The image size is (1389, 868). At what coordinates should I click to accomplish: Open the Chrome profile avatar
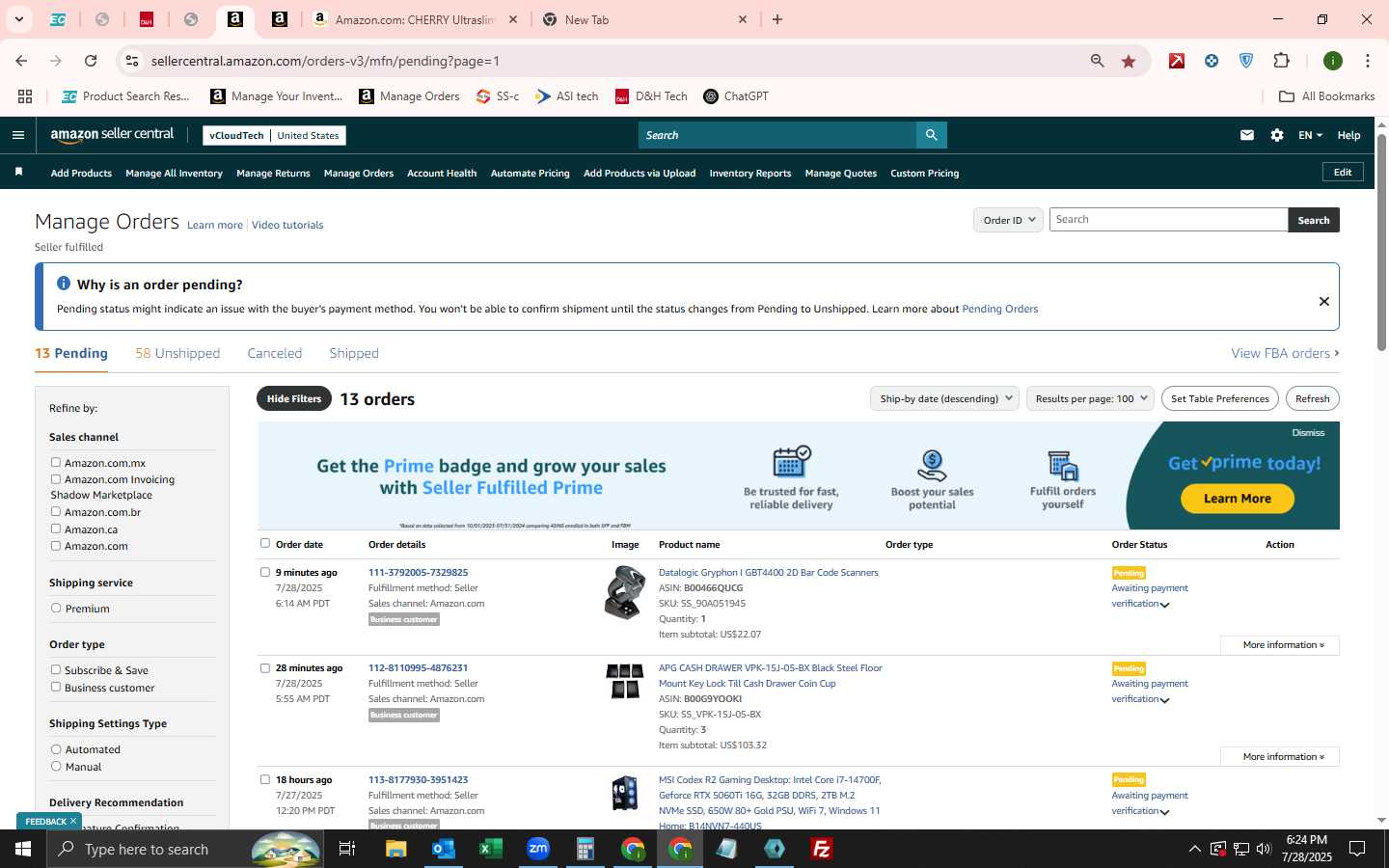click(x=1333, y=61)
